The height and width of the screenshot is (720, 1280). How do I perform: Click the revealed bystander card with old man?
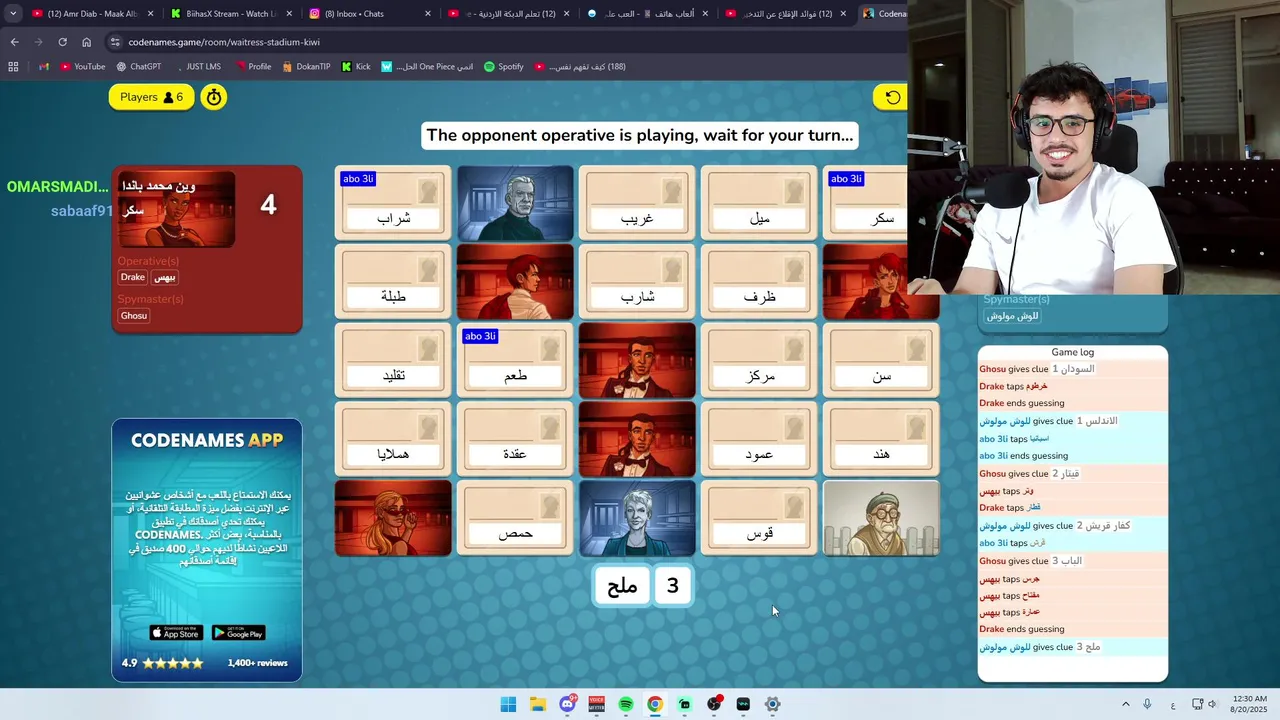click(881, 518)
